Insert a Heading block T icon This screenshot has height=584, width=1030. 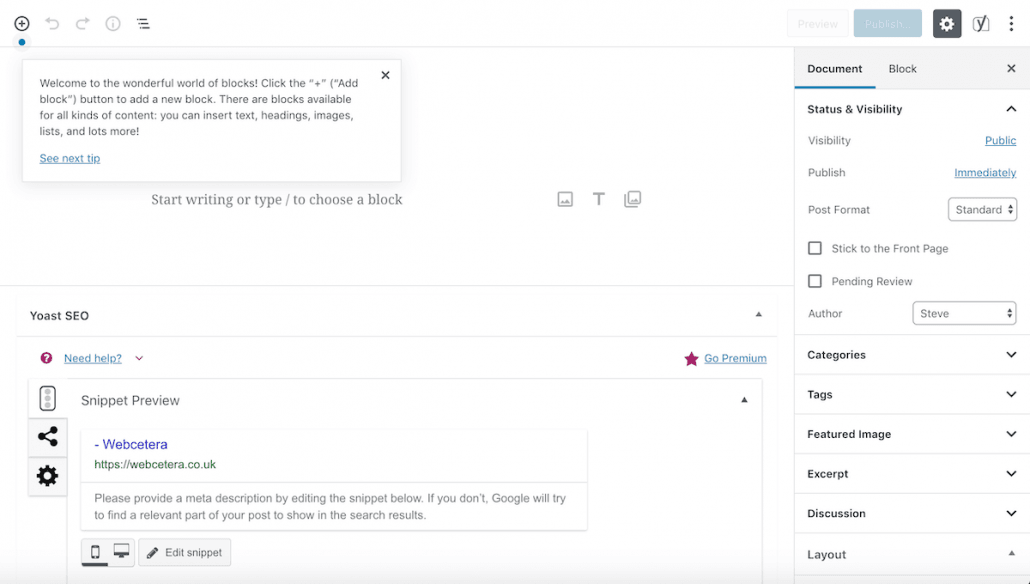pyautogui.click(x=598, y=199)
